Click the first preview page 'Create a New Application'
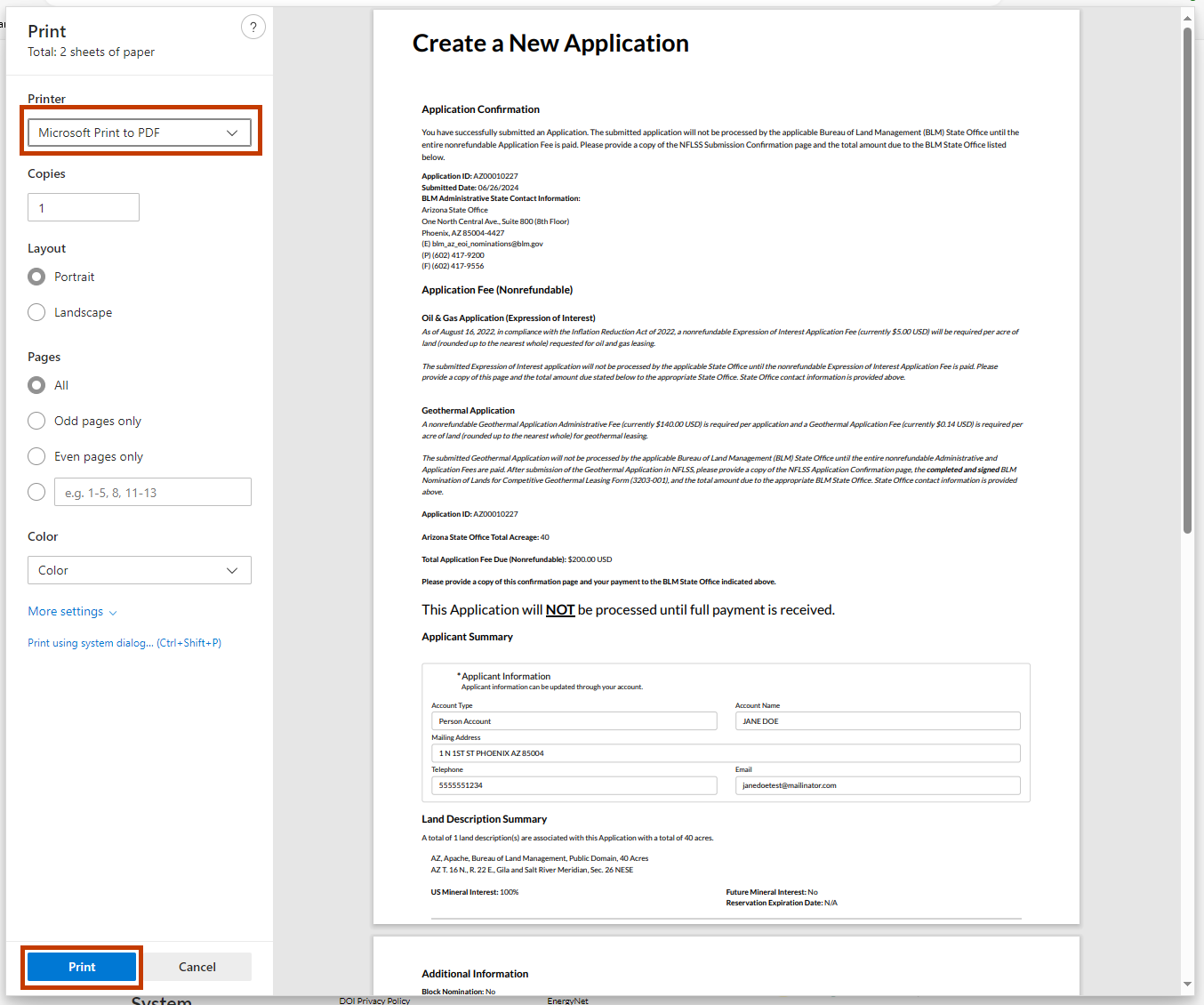This screenshot has height=1005, width=1204. 726,467
